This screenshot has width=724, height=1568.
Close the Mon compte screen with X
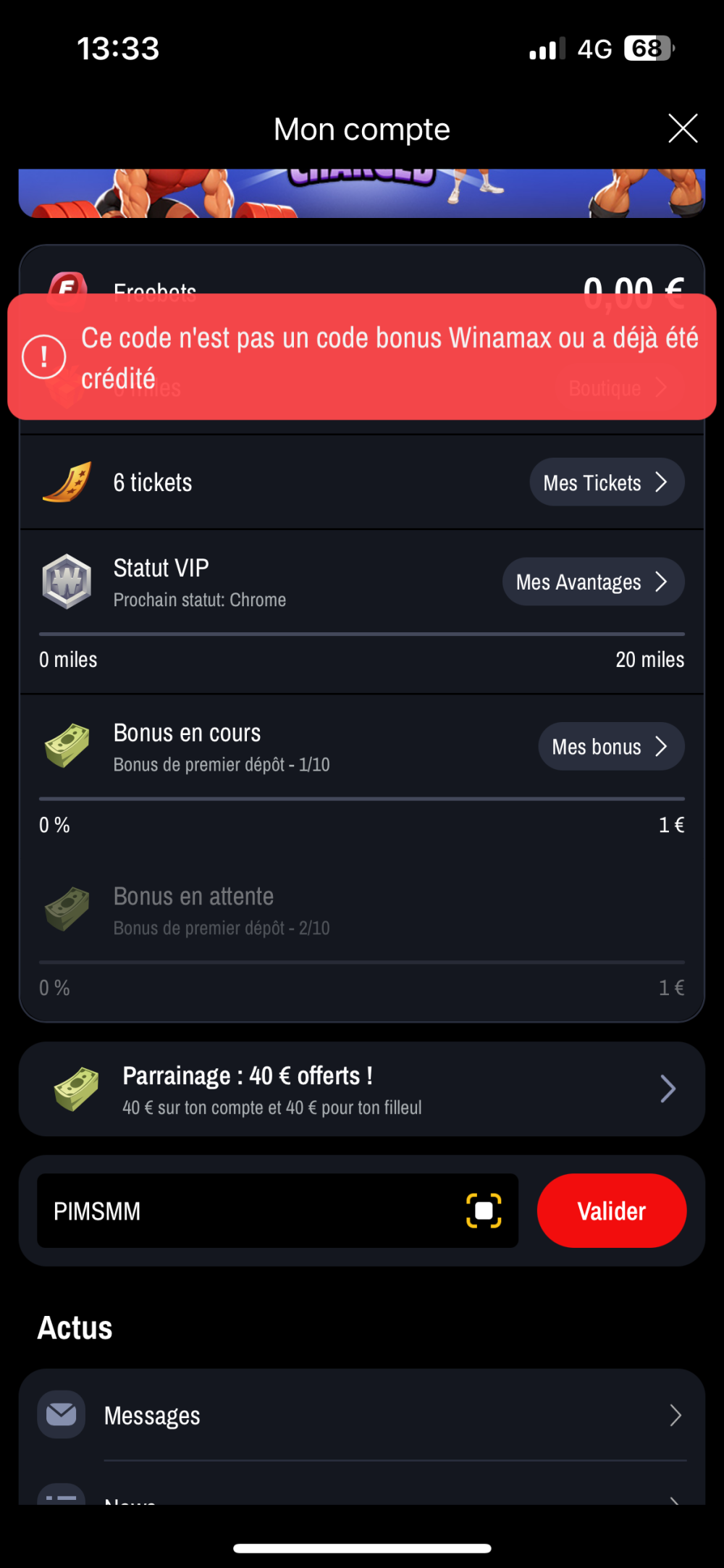coord(683,129)
